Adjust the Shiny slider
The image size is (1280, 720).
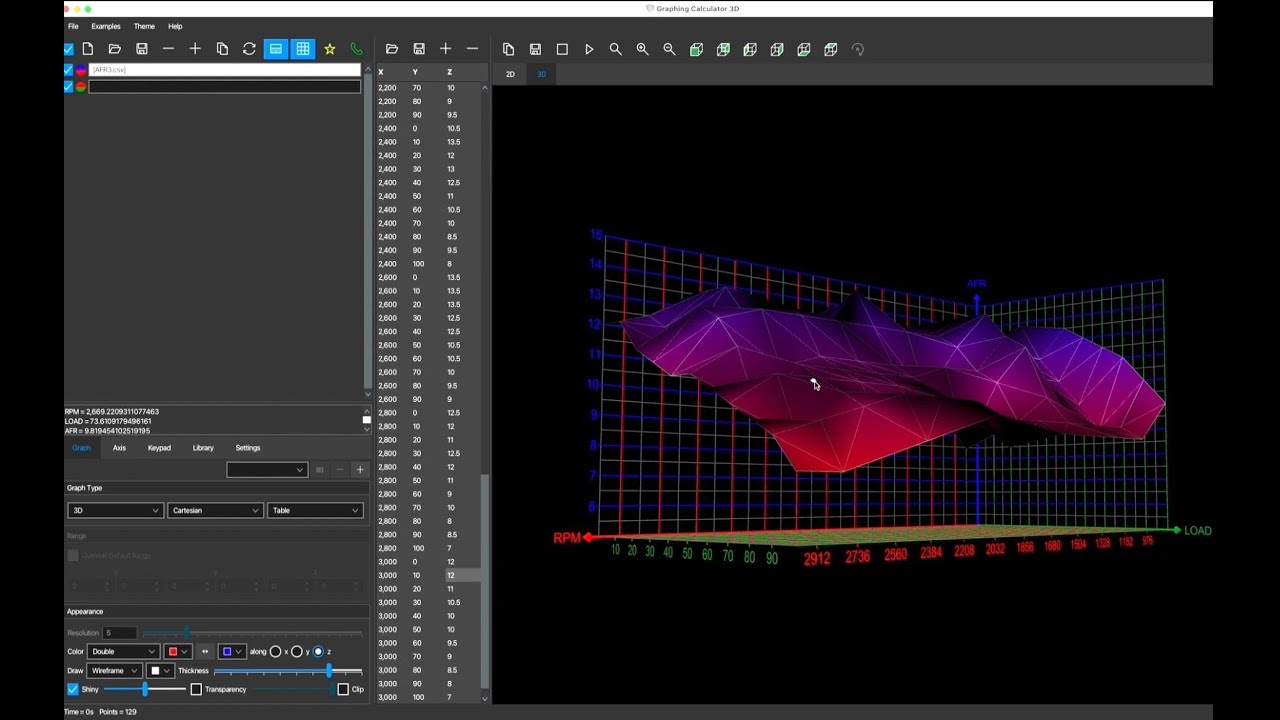[145, 689]
